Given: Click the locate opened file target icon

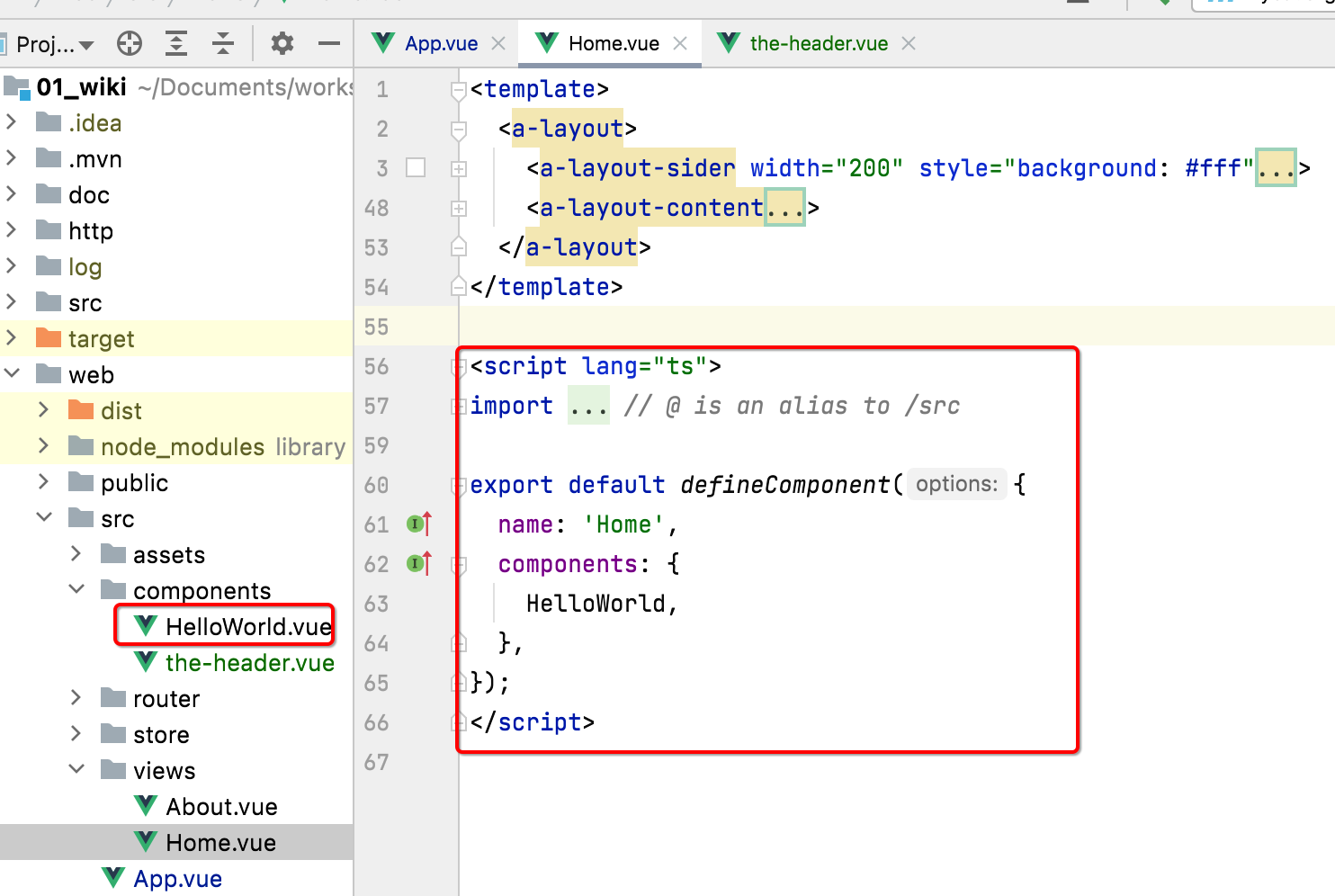Looking at the screenshot, I should (x=130, y=43).
